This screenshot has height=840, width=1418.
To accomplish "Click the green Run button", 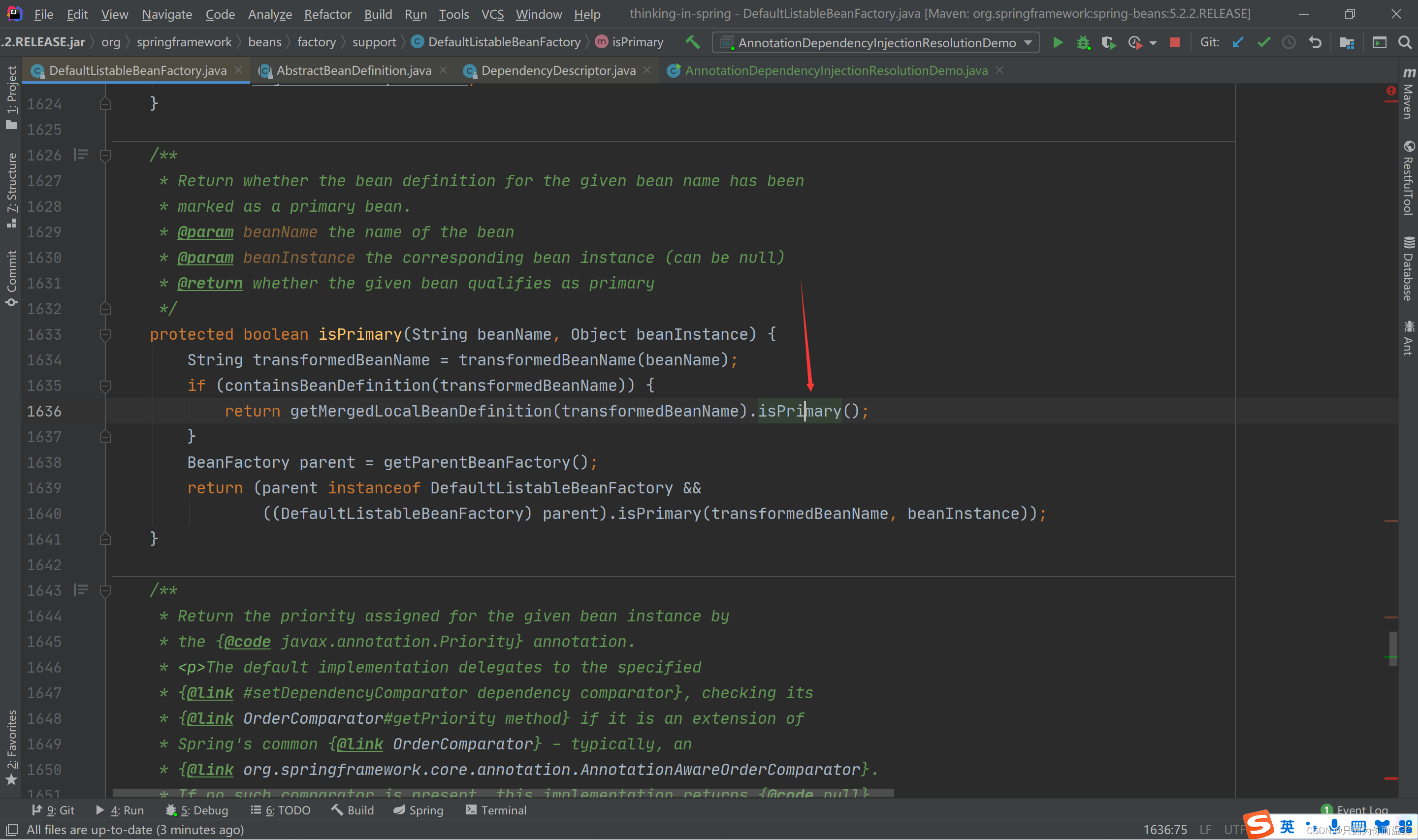I will click(1057, 42).
